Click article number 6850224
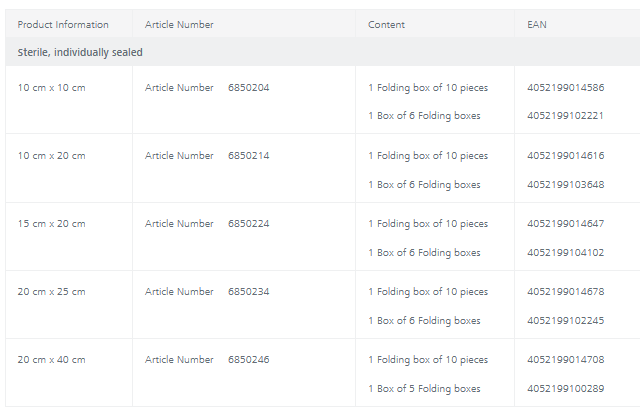The height and width of the screenshot is (420, 640). click(248, 224)
